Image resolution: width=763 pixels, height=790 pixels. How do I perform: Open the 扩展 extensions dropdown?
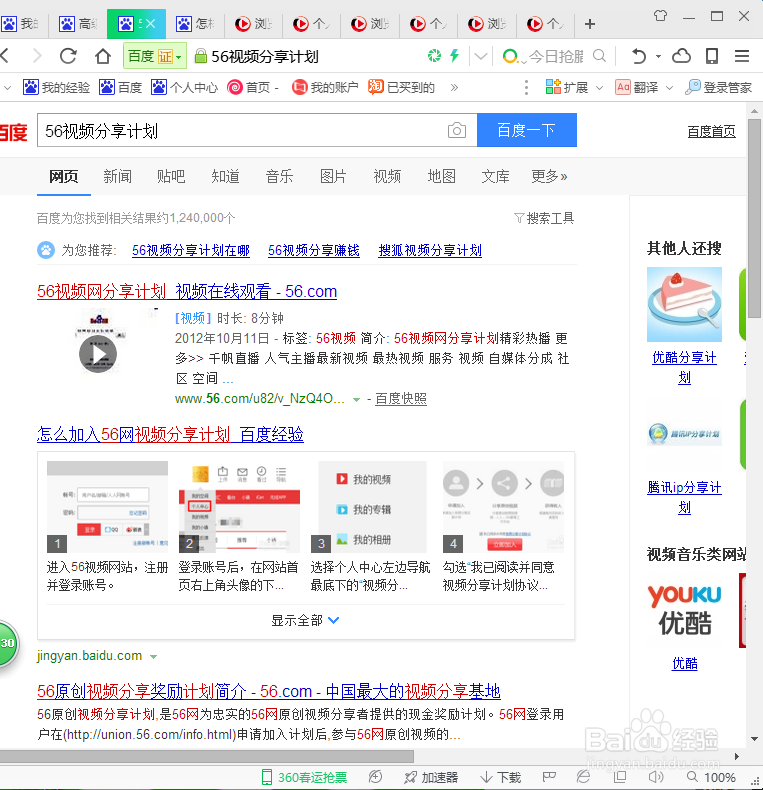[574, 88]
